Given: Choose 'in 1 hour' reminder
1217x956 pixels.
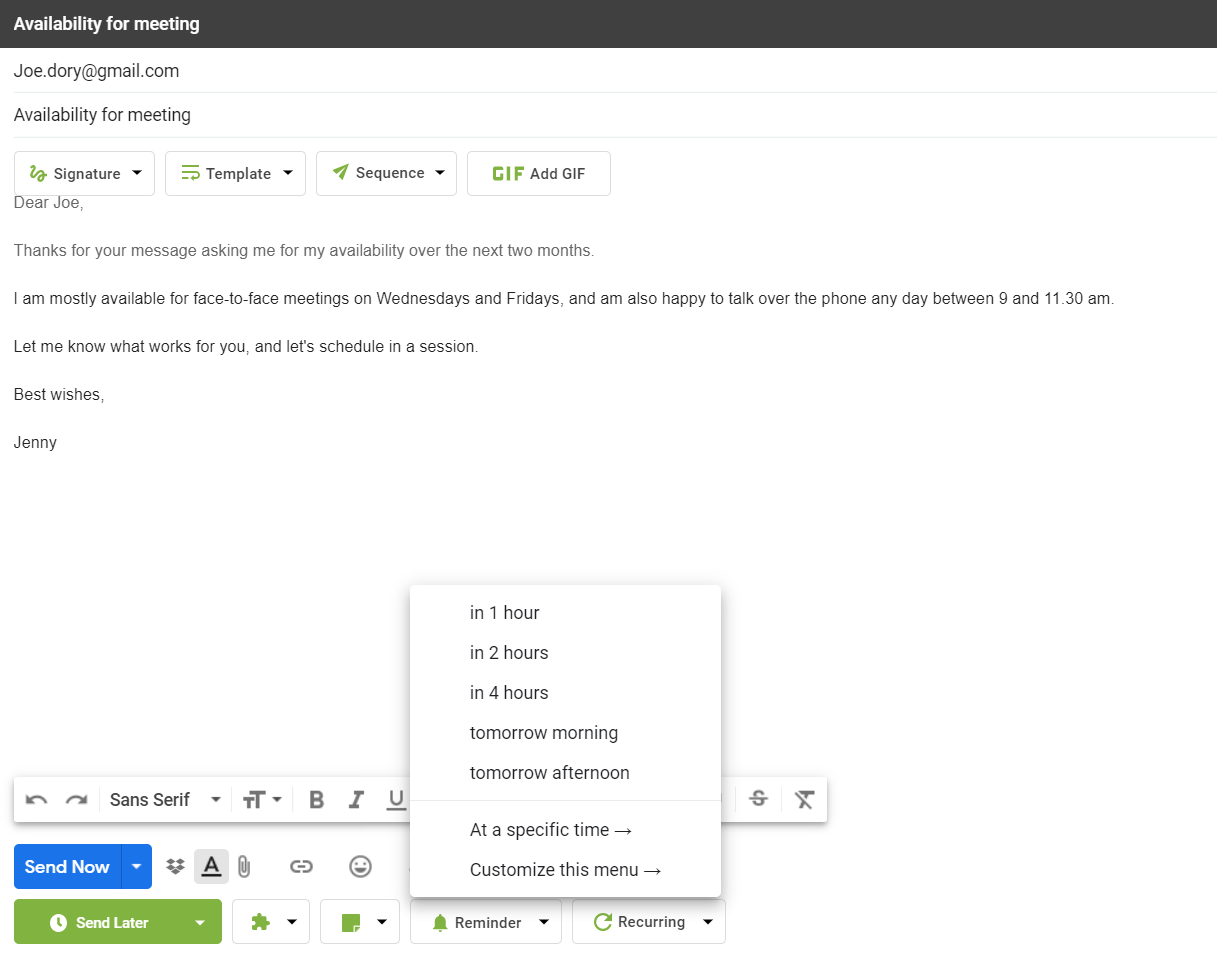Looking at the screenshot, I should tap(565, 613).
